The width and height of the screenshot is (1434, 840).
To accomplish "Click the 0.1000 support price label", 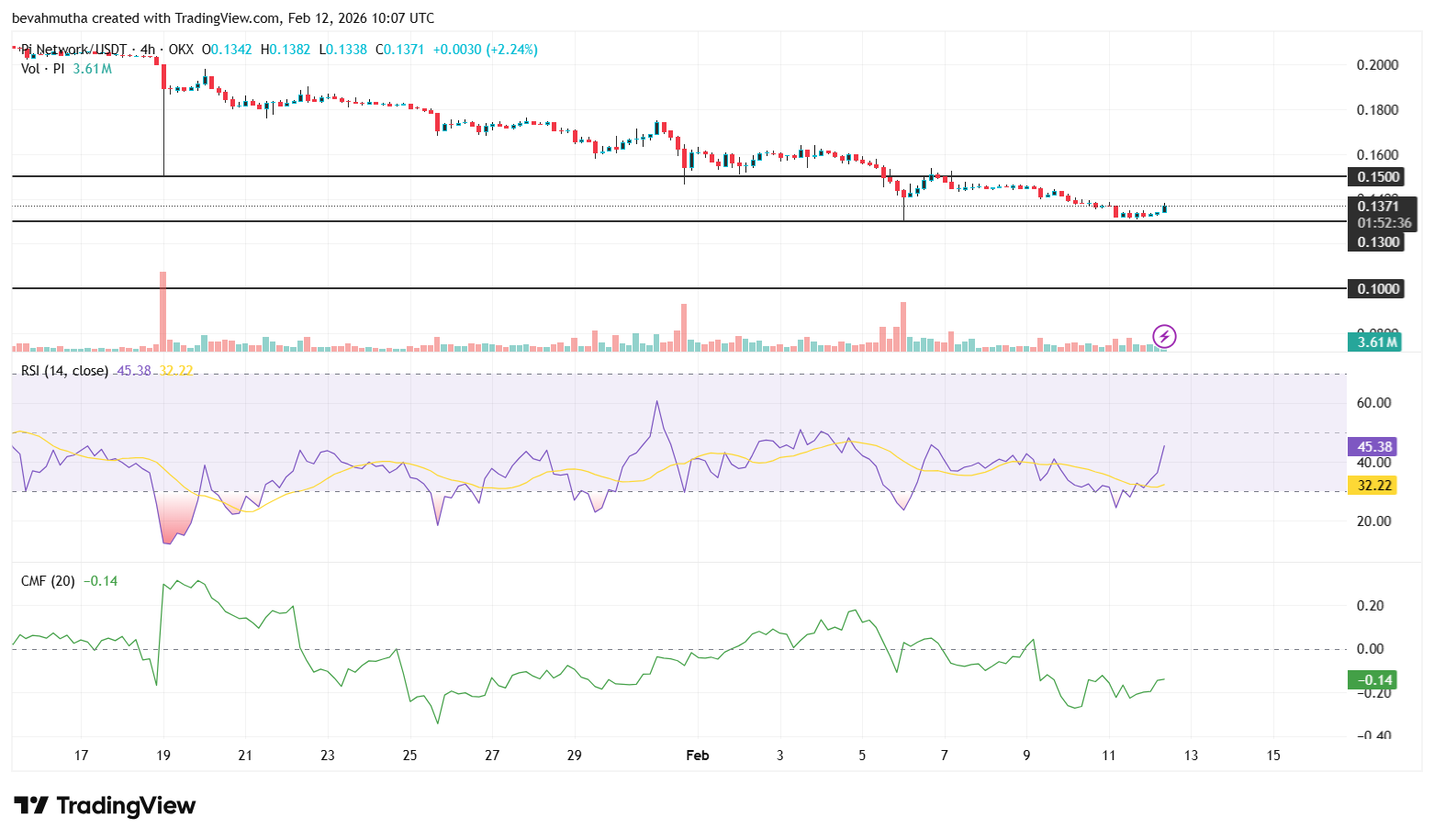I will 1376,288.
